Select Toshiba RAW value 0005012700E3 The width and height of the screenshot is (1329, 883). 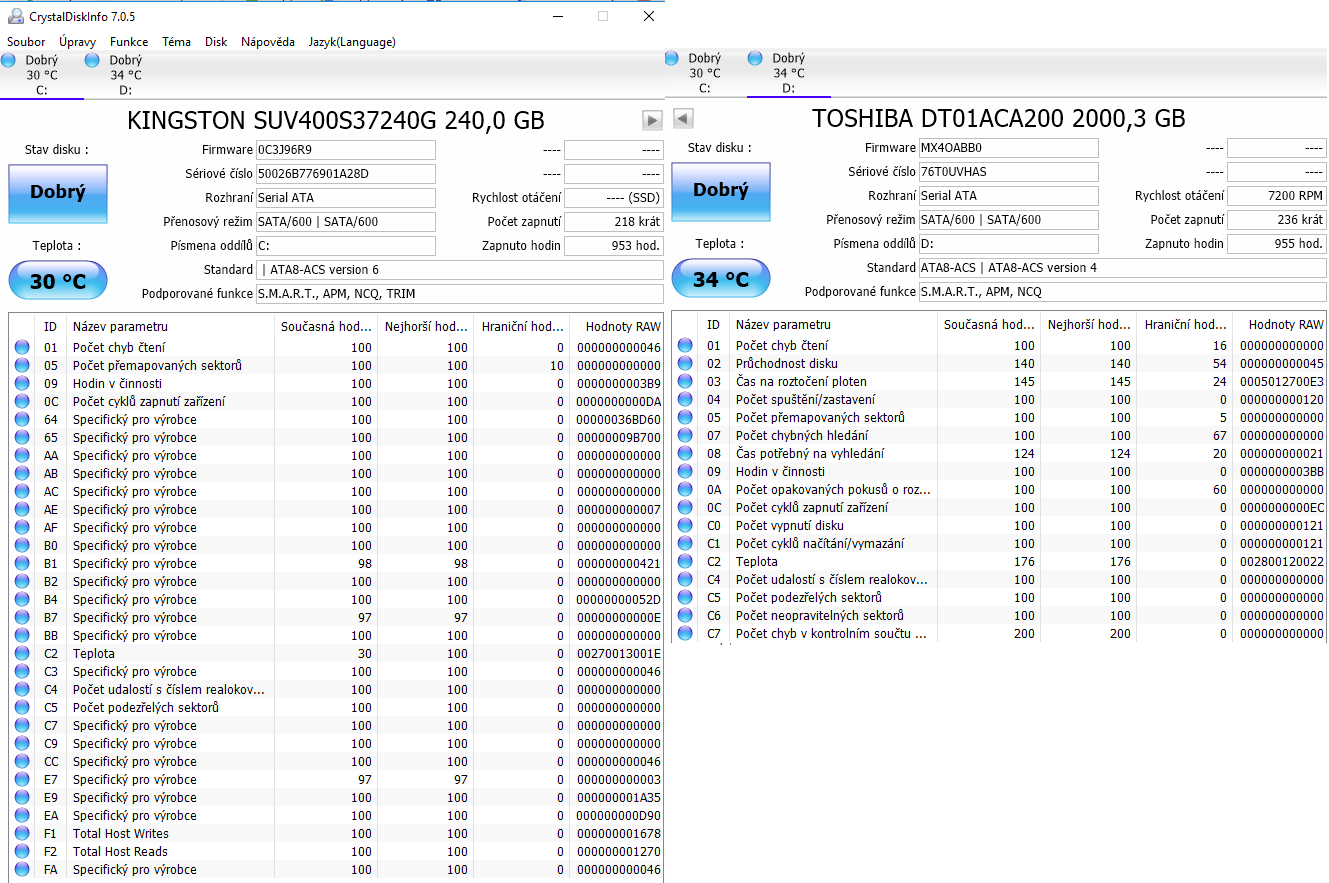pos(1282,382)
